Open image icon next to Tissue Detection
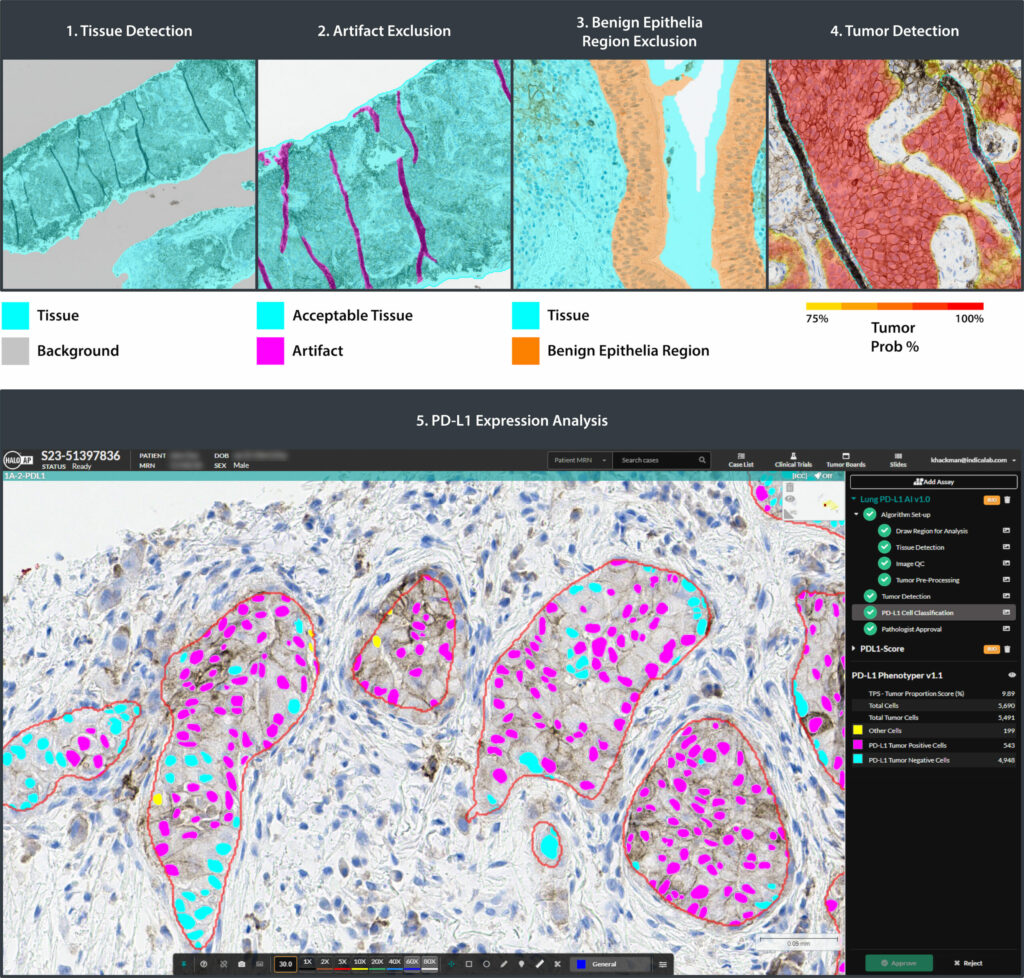The height and width of the screenshot is (978, 1024). (1007, 547)
